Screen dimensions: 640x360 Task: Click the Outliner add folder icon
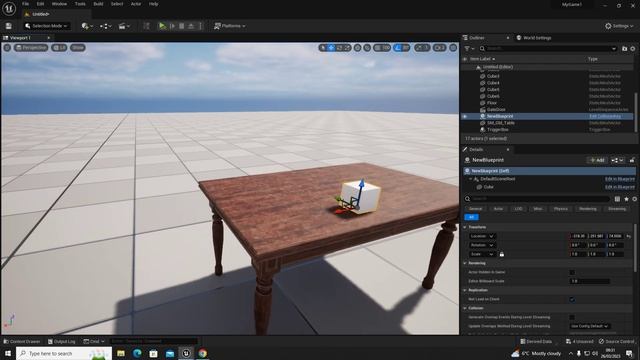coord(624,49)
